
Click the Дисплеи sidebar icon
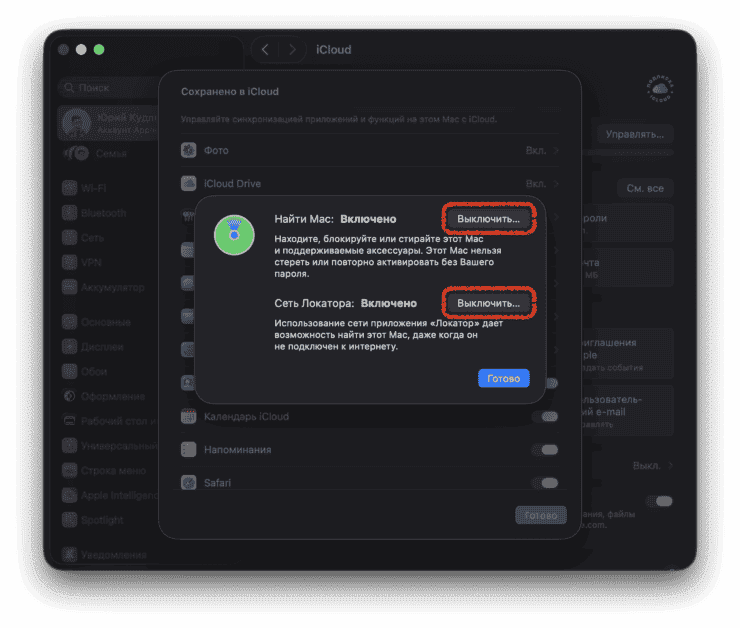tap(70, 347)
